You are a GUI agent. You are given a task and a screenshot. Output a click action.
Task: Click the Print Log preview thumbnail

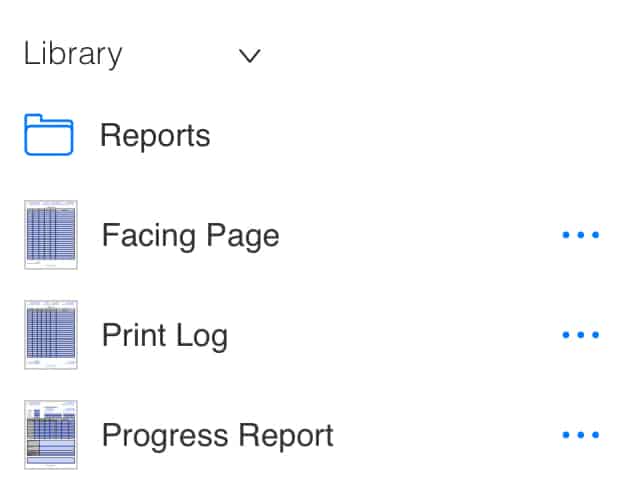tap(51, 335)
